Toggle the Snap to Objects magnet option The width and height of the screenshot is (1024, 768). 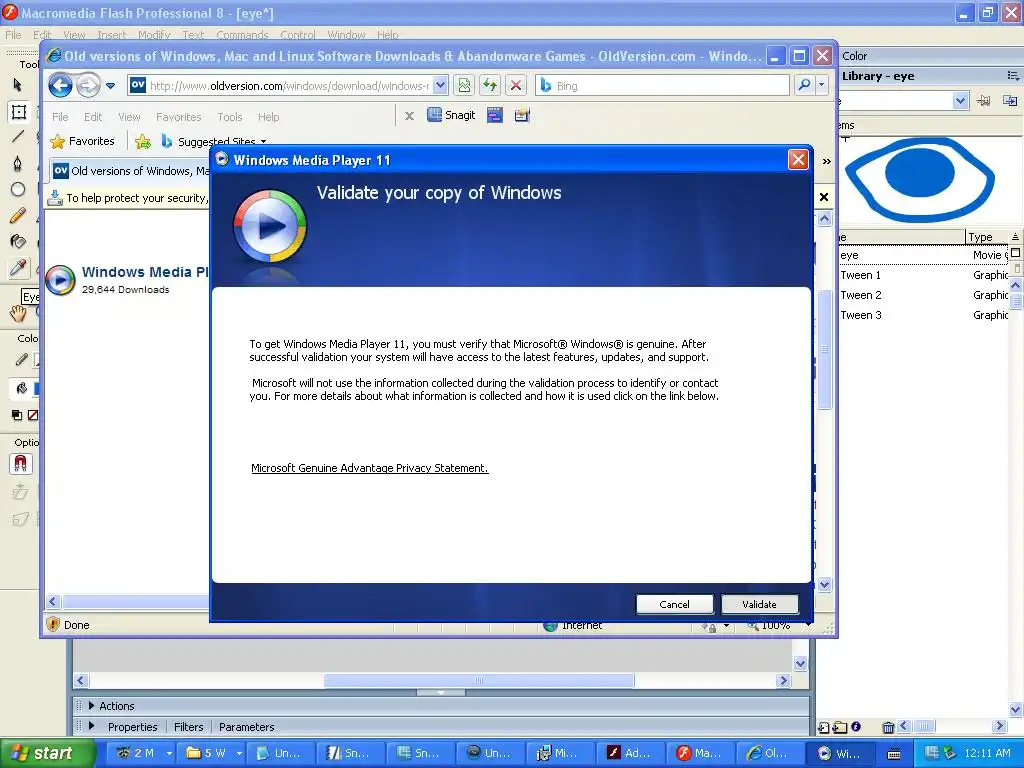tap(20, 464)
